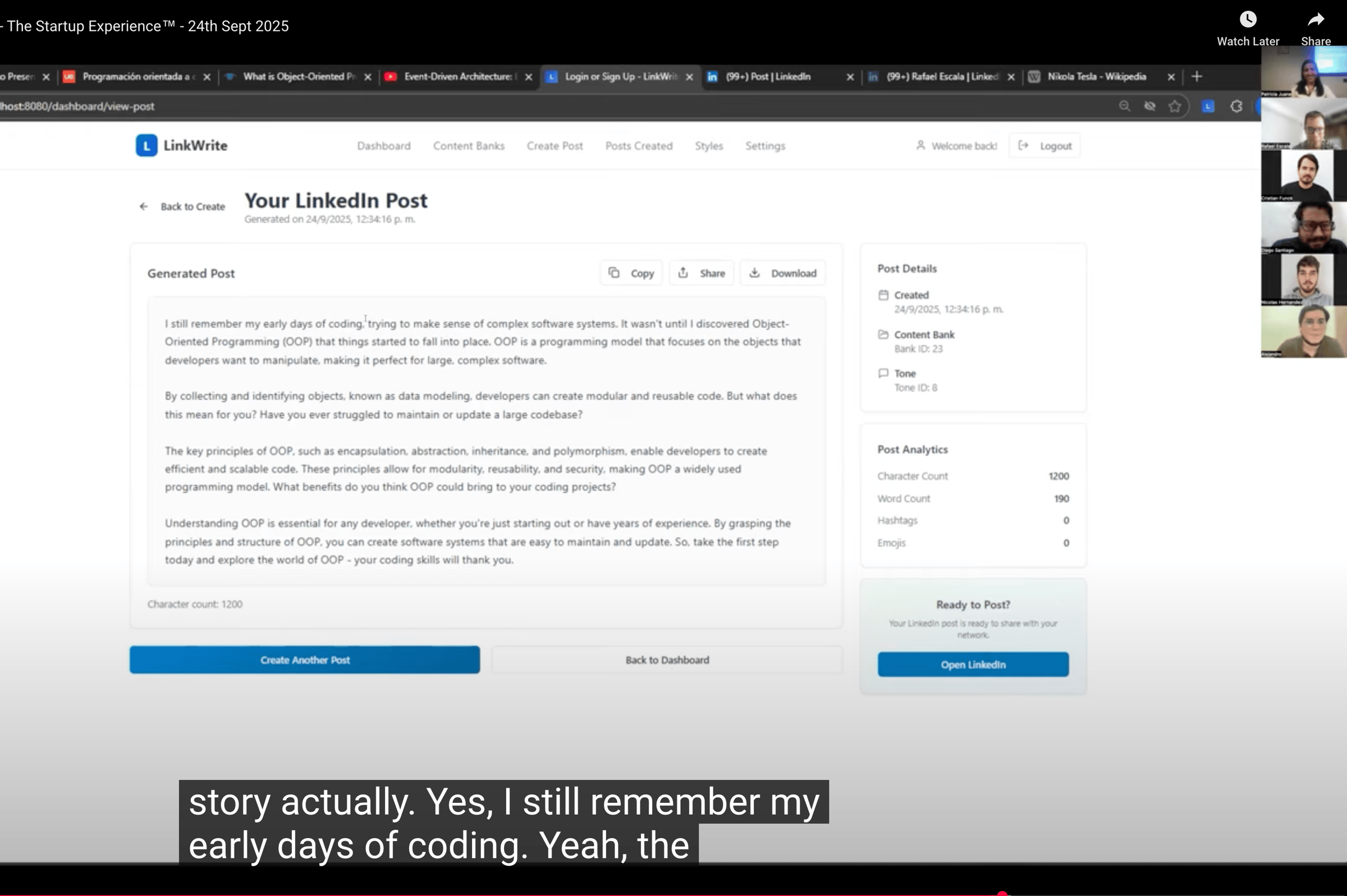
Task: Copy the generated post
Action: click(x=631, y=273)
